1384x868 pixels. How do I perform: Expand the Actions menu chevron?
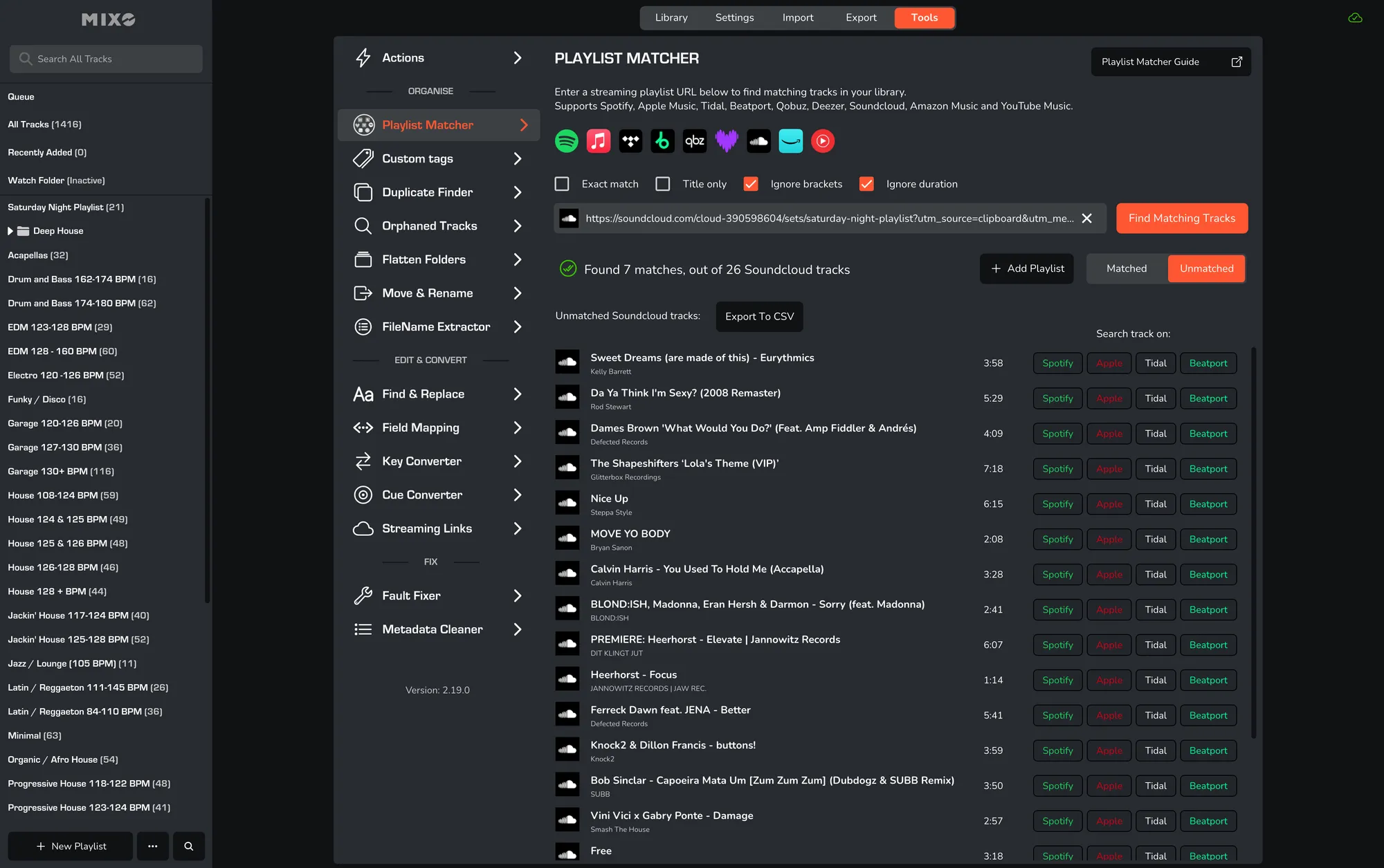[x=517, y=58]
